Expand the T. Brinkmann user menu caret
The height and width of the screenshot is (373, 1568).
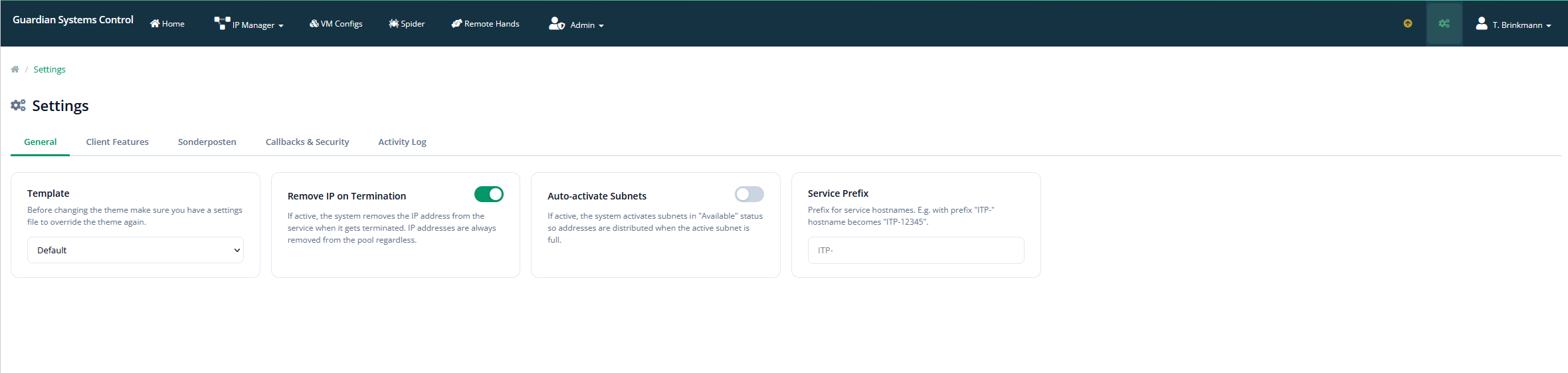tap(1548, 26)
